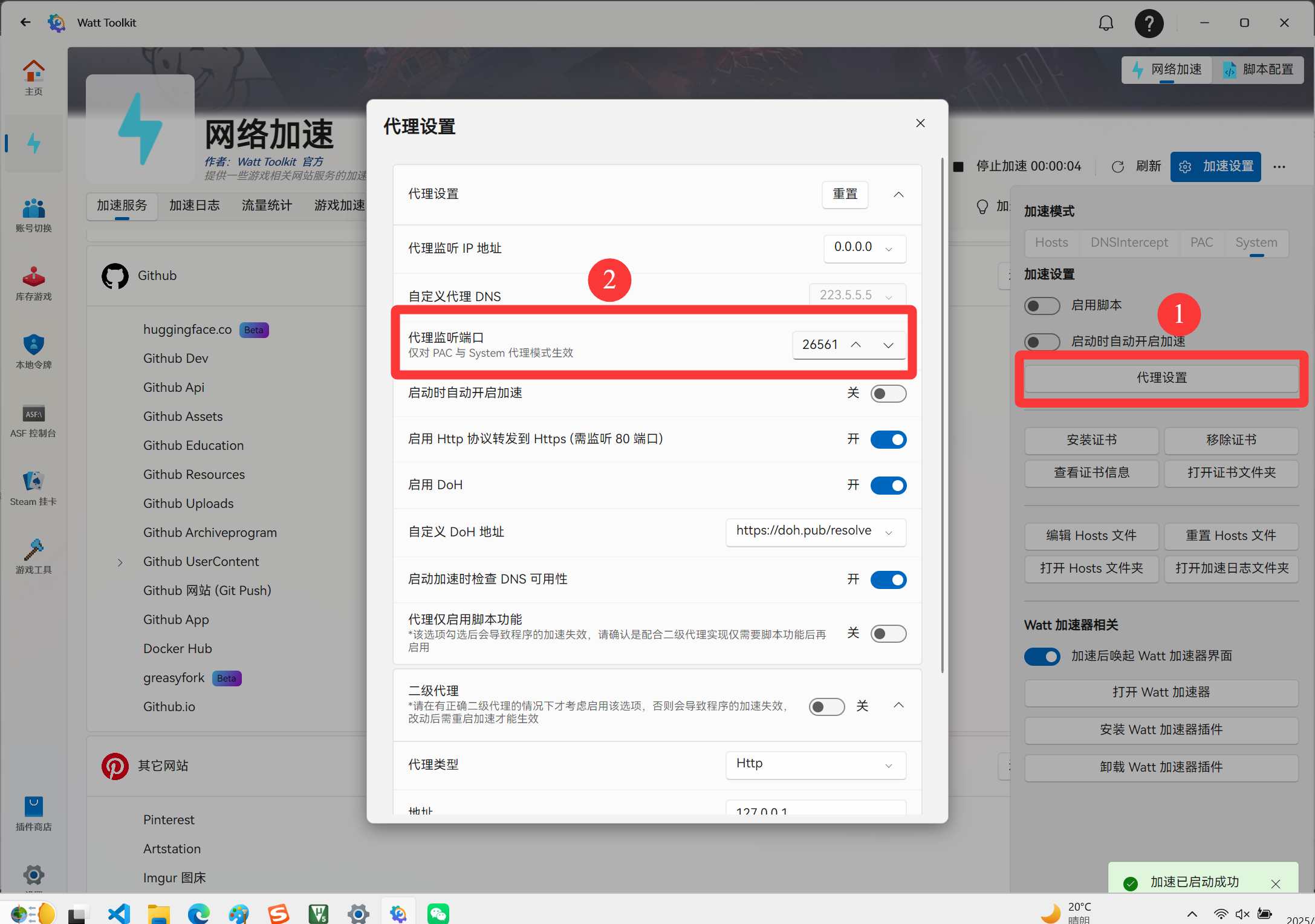
Task: Choose the PAC acceleration mode
Action: (x=1201, y=242)
